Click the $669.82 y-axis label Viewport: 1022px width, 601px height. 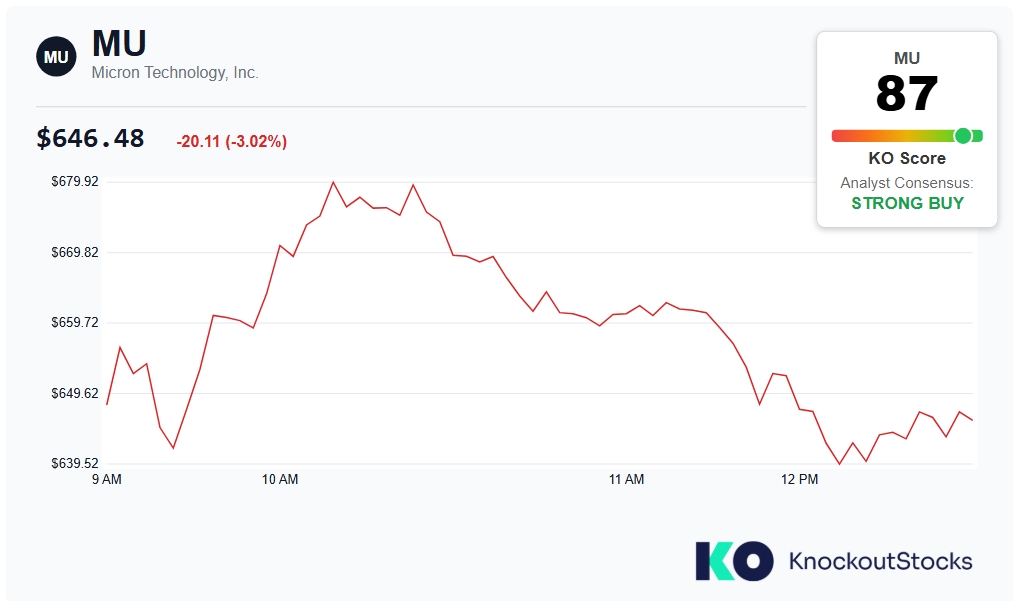tap(75, 252)
